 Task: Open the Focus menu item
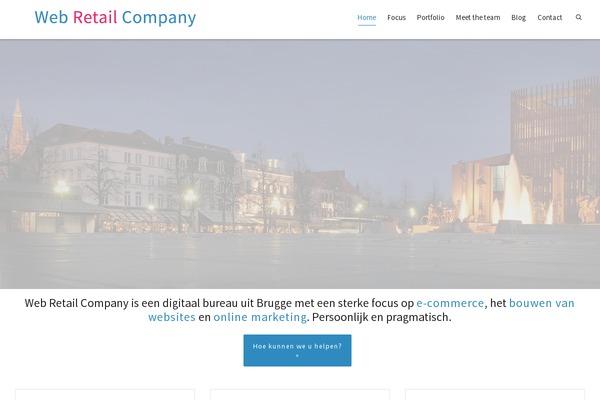coord(396,18)
